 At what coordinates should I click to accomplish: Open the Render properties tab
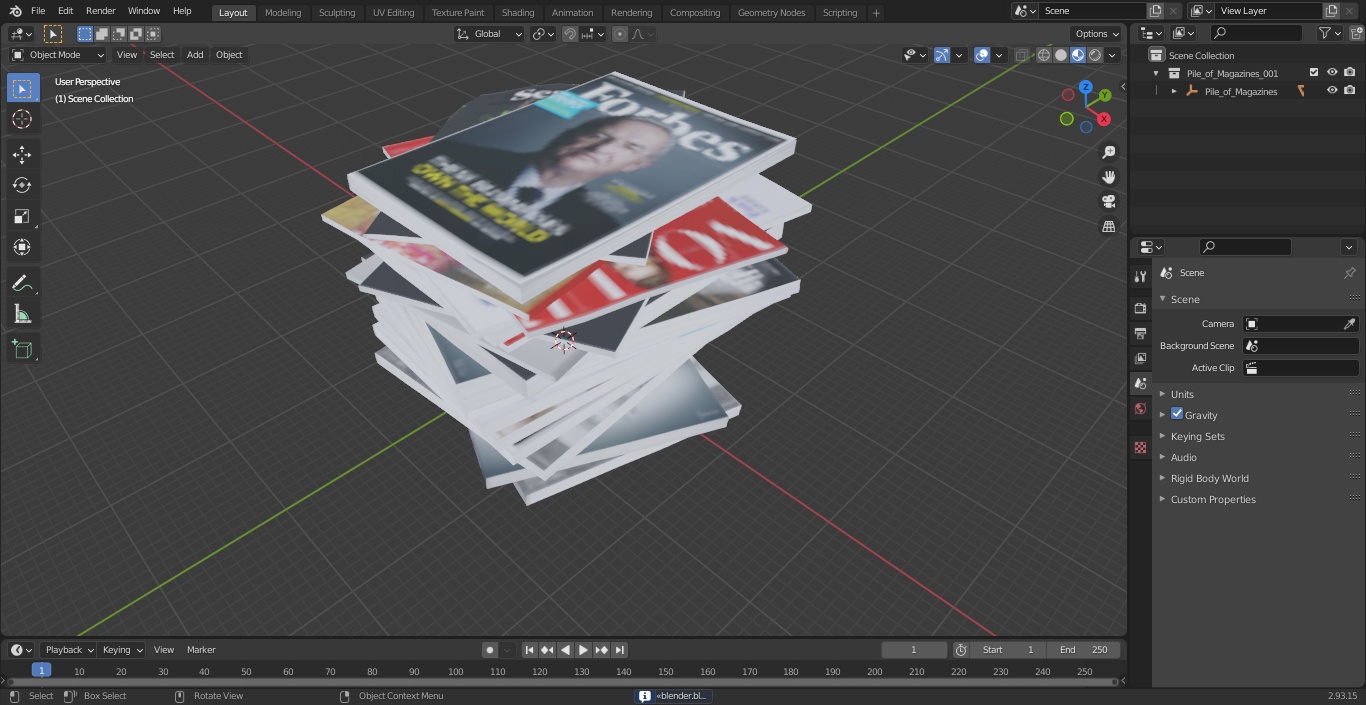pyautogui.click(x=1140, y=308)
